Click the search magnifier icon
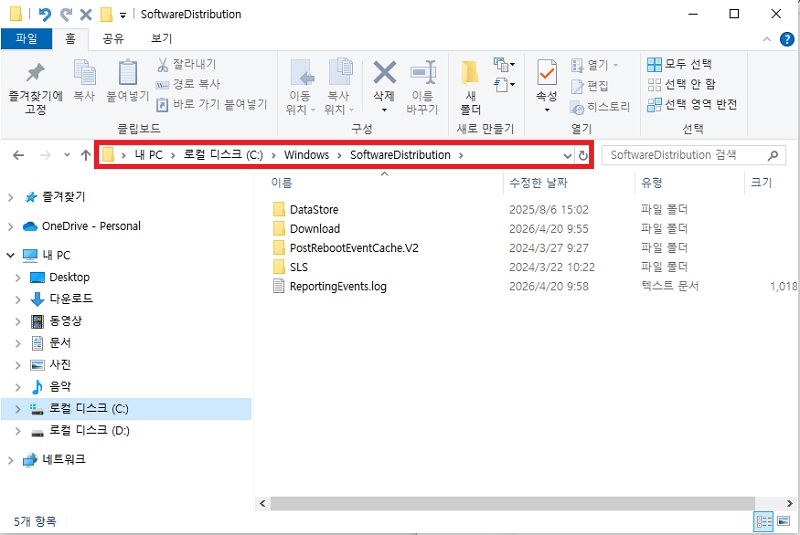Image resolution: width=800 pixels, height=535 pixels. 773,155
